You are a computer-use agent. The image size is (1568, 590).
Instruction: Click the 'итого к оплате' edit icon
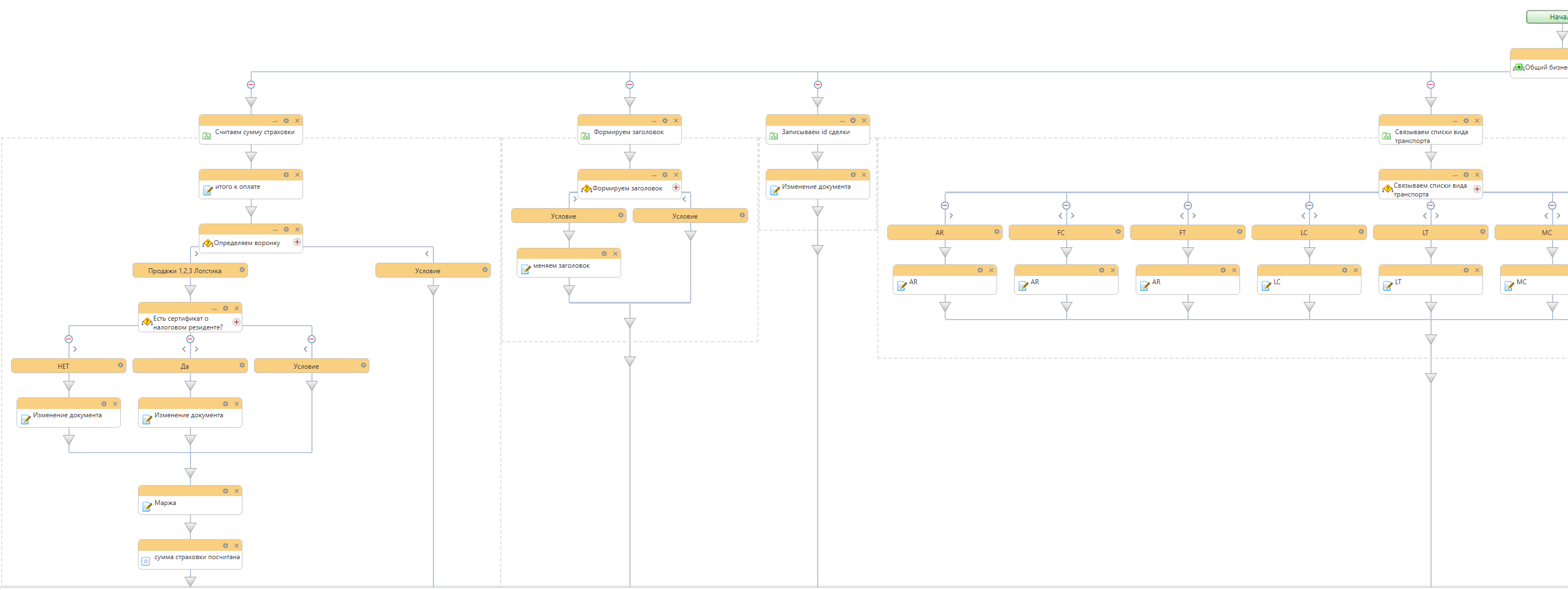point(208,190)
